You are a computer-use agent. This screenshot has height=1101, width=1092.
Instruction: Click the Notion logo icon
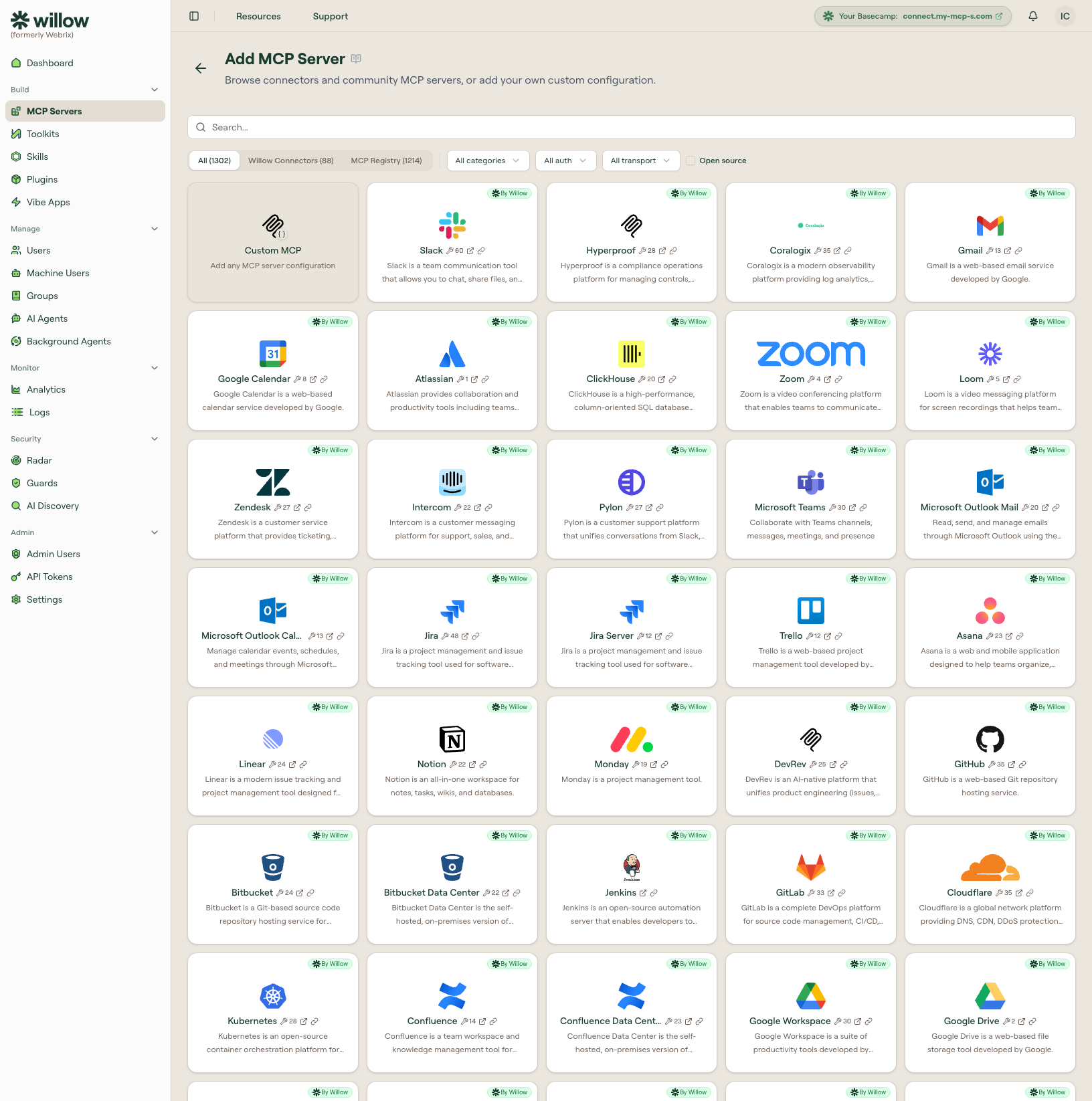pos(452,739)
